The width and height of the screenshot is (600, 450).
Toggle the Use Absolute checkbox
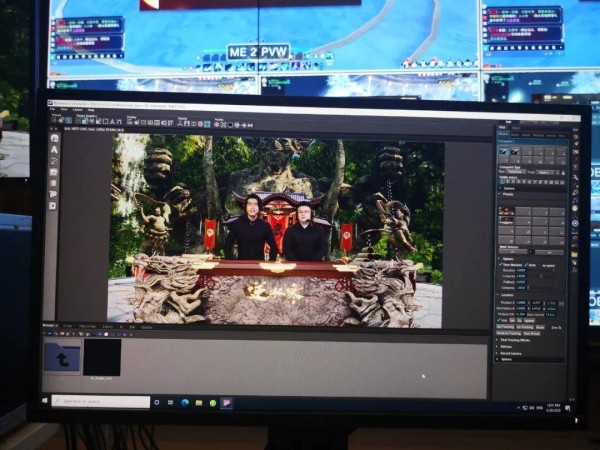pos(501,264)
